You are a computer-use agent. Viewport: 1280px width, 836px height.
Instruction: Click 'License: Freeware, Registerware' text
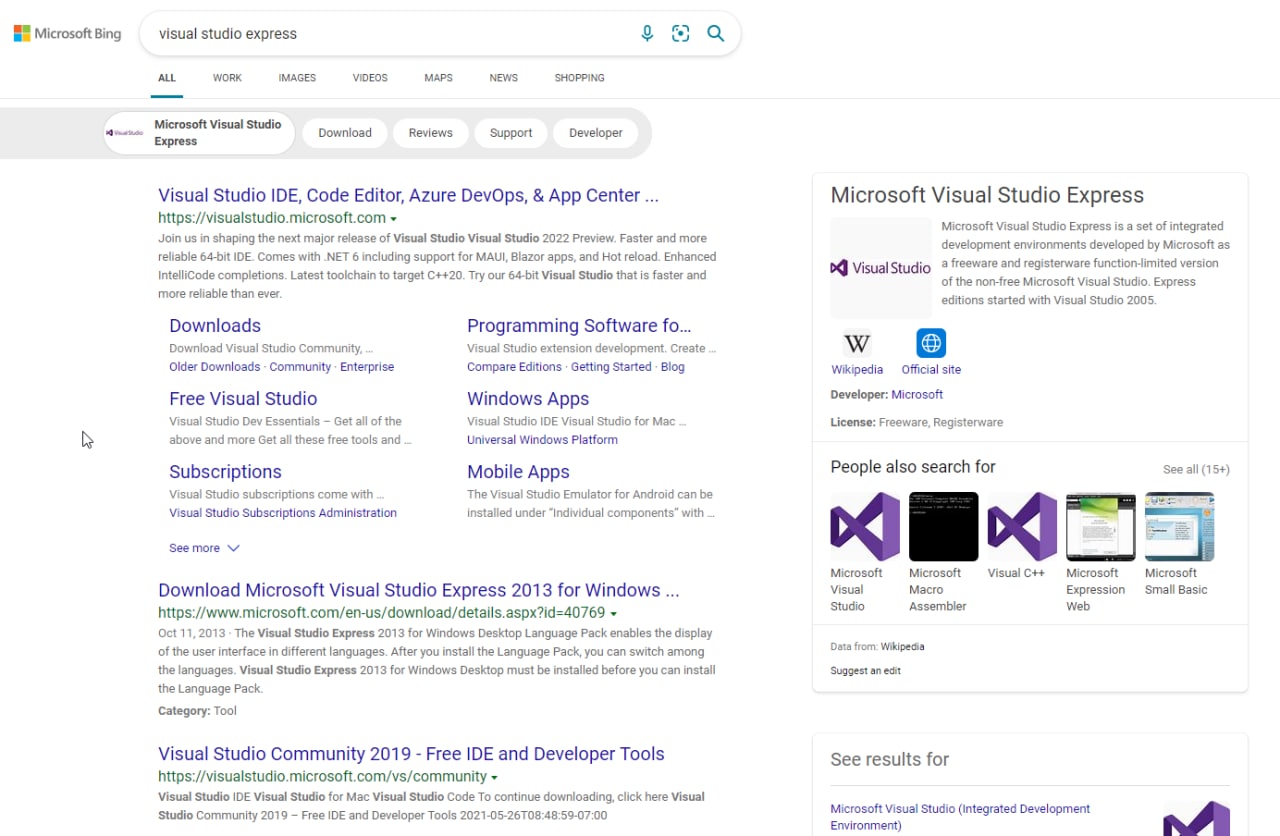[x=916, y=422]
